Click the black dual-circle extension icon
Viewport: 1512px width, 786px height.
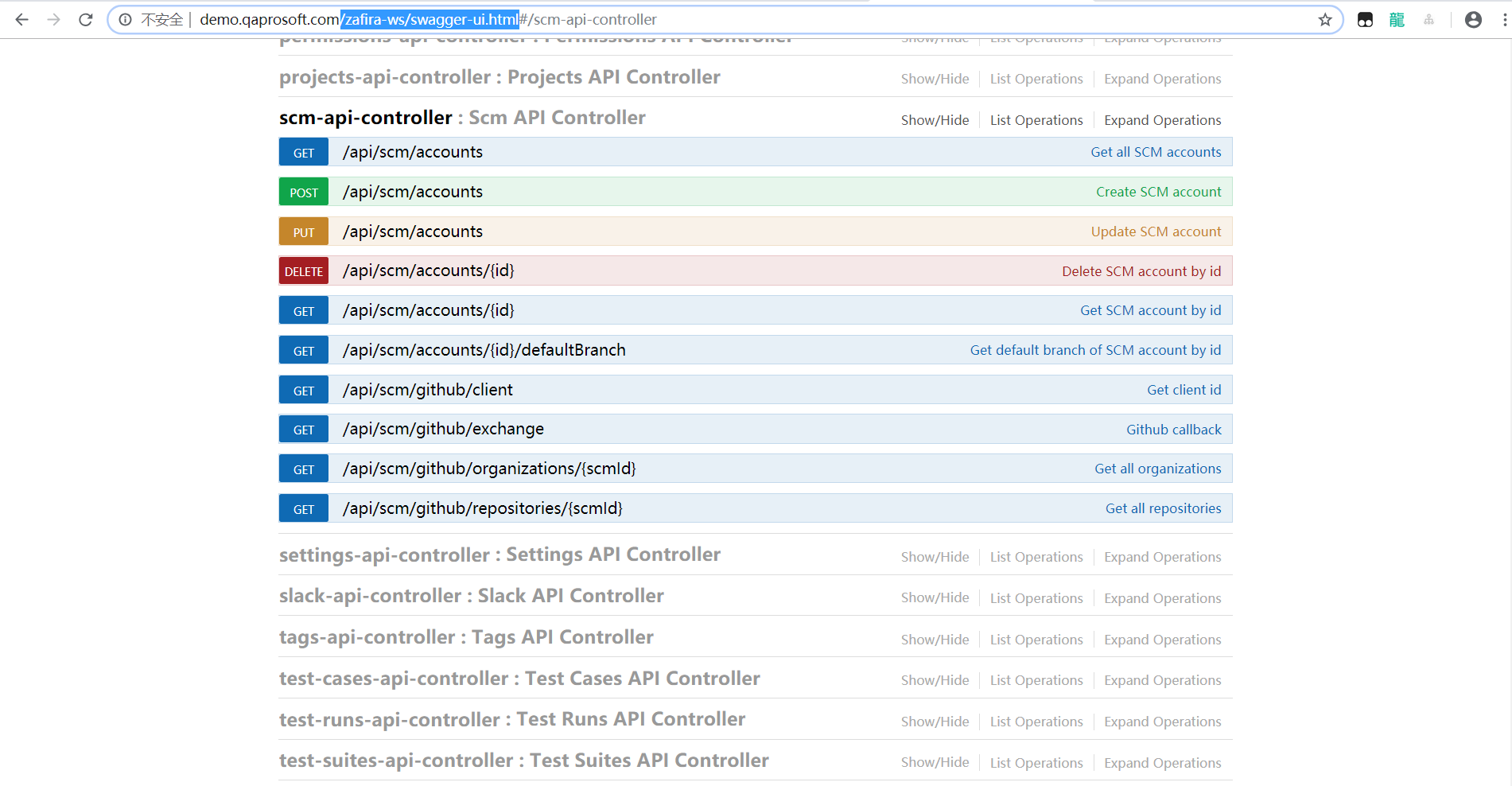click(x=1365, y=19)
